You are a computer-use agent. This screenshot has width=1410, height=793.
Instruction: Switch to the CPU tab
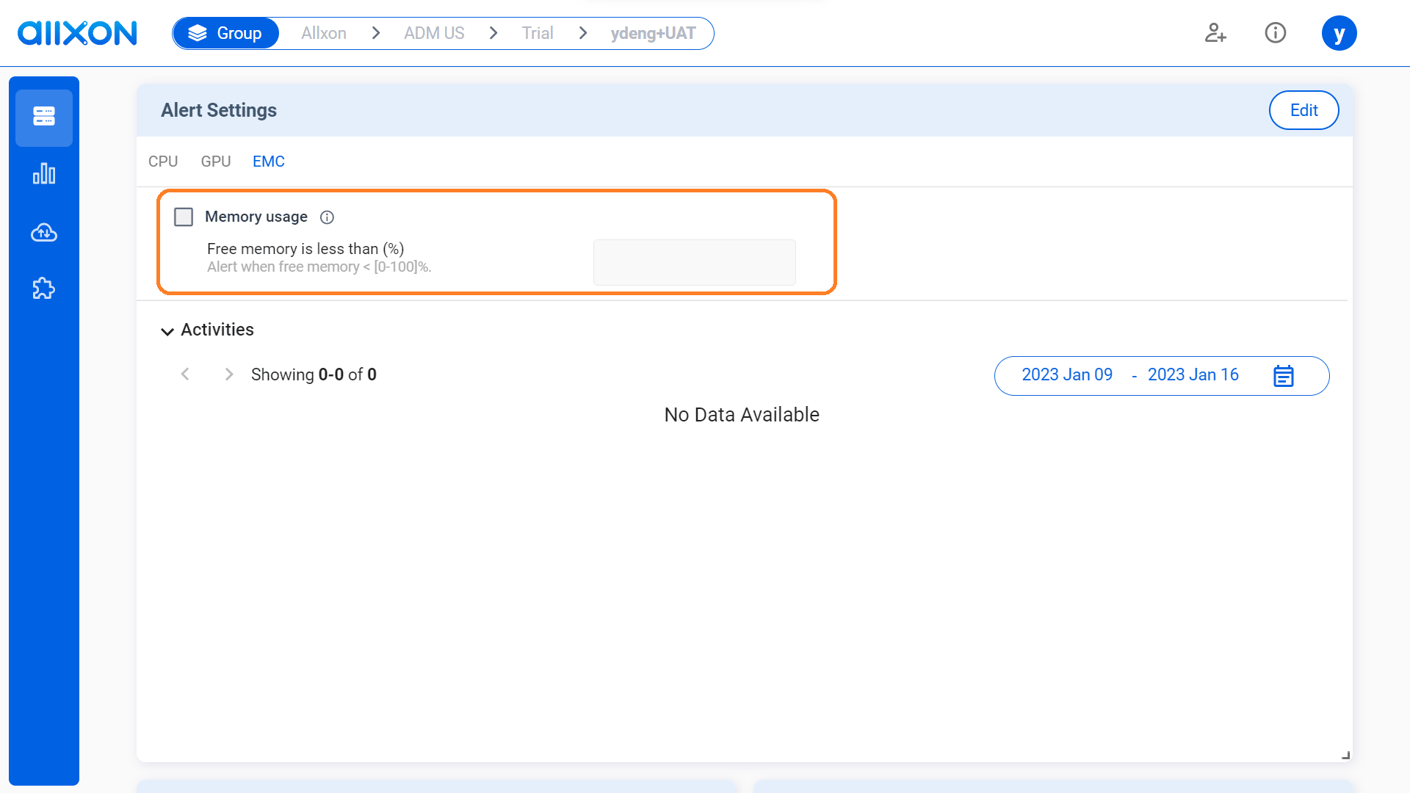pyautogui.click(x=163, y=161)
